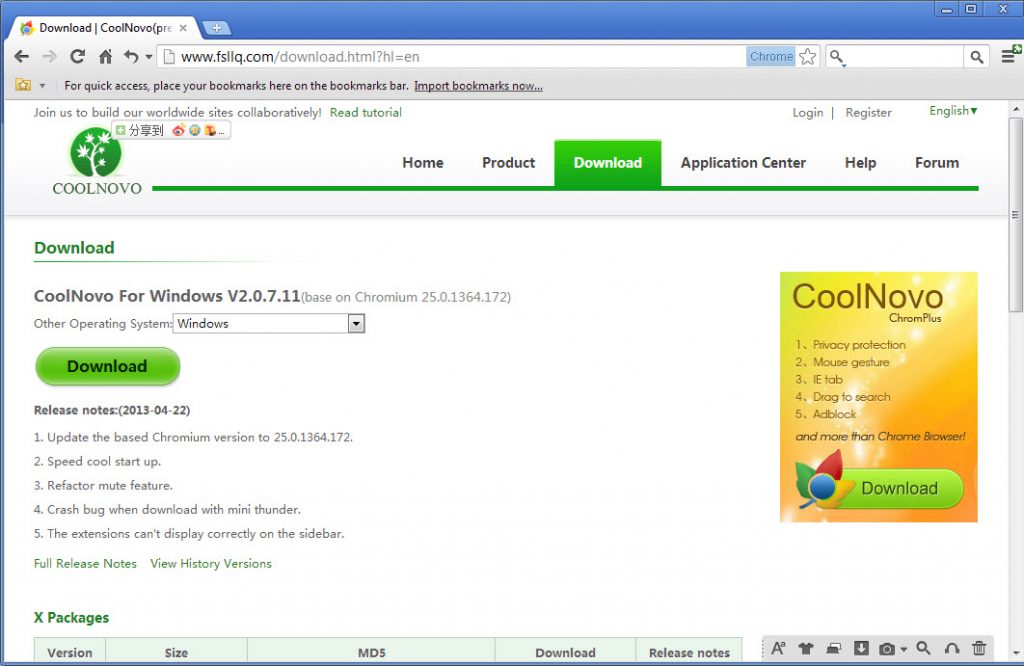Screen dimensions: 1024x666
Task: Click the magnifier zoom icon in bottom toolbar
Action: coord(923,648)
